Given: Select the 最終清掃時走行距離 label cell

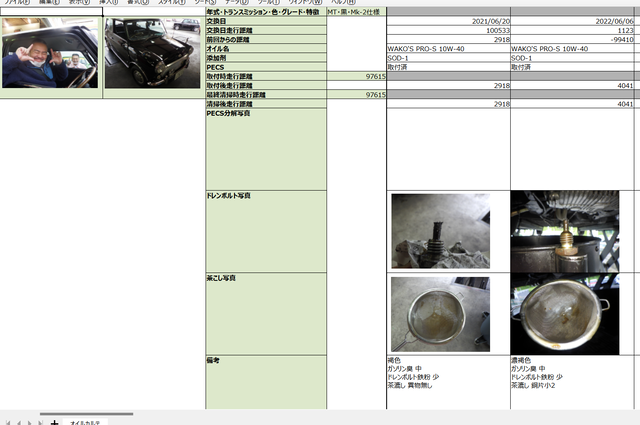Looking at the screenshot, I should 266,95.
